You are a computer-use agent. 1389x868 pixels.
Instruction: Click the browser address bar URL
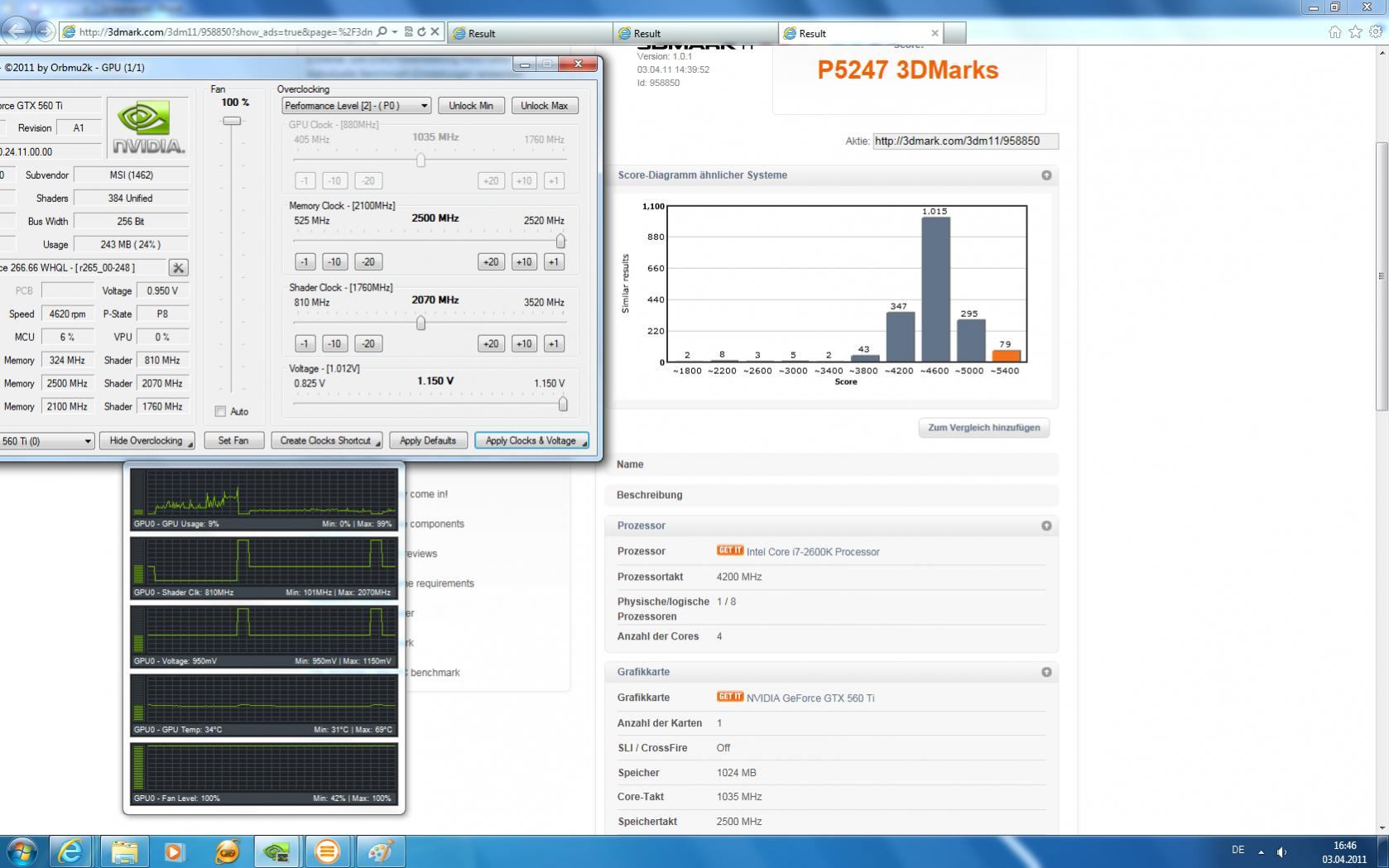225,32
